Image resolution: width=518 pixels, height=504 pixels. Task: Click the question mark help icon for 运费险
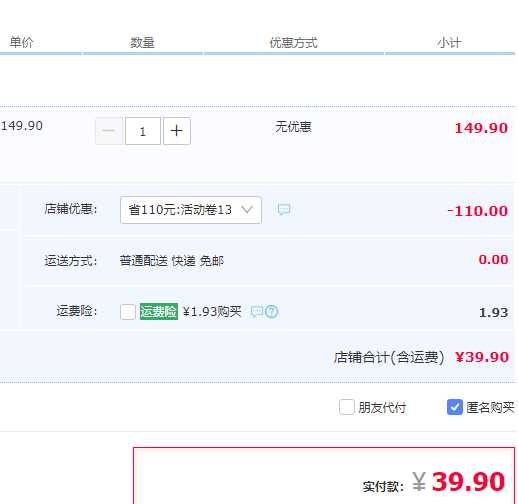coord(272,312)
